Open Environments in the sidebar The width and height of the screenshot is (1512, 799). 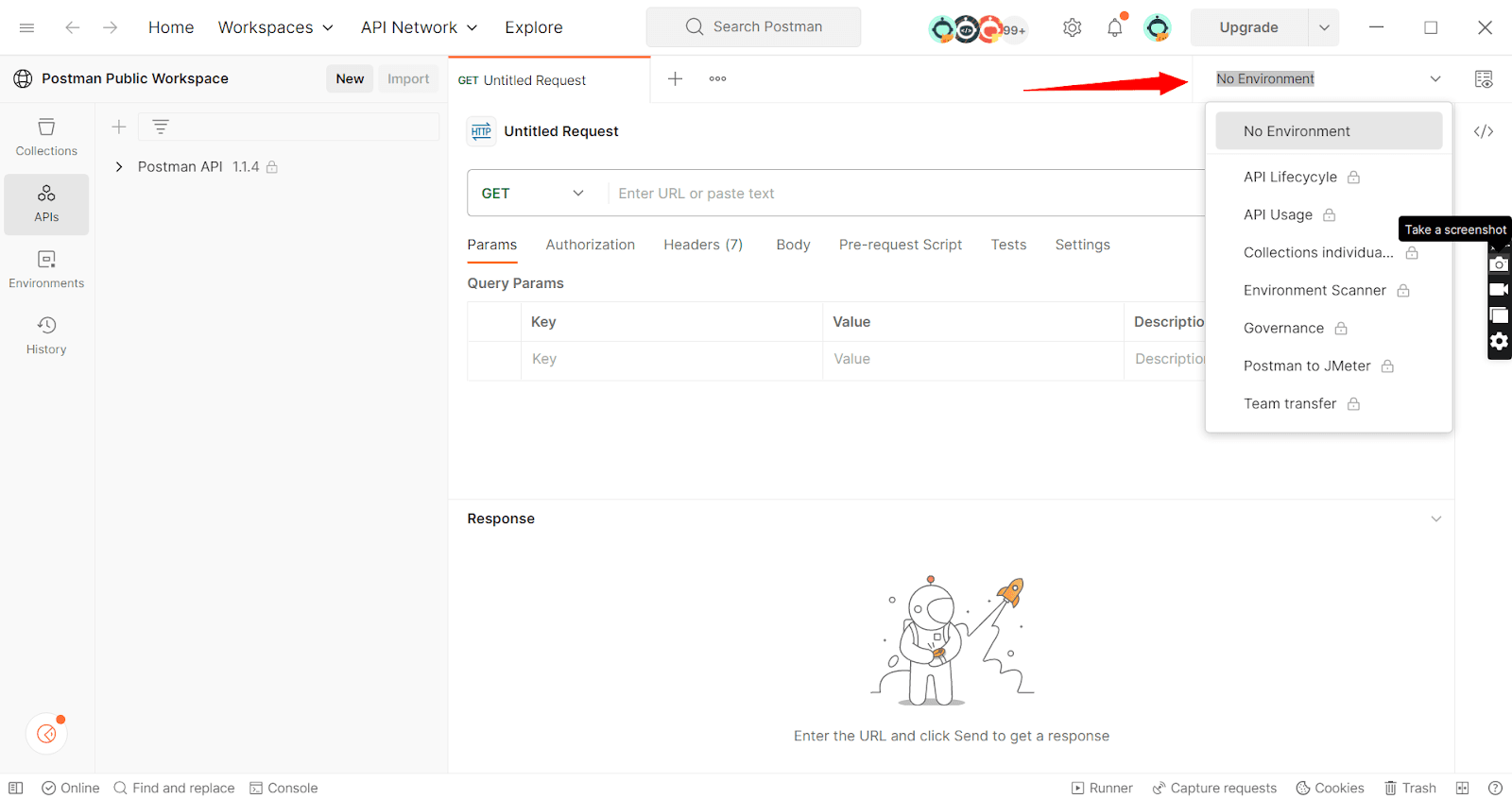46,269
